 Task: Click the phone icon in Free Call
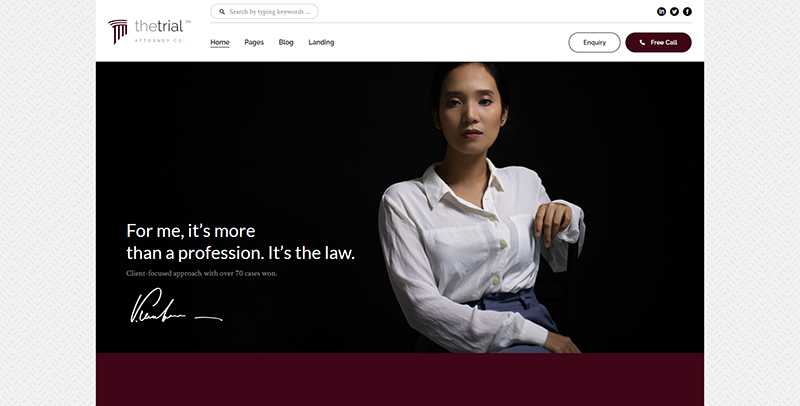[642, 43]
